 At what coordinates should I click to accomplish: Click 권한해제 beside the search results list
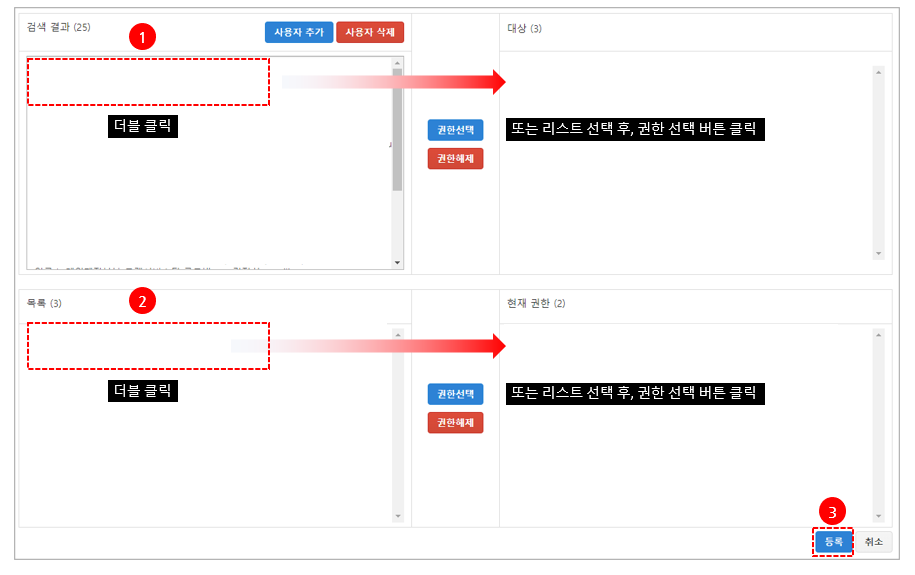click(x=455, y=158)
